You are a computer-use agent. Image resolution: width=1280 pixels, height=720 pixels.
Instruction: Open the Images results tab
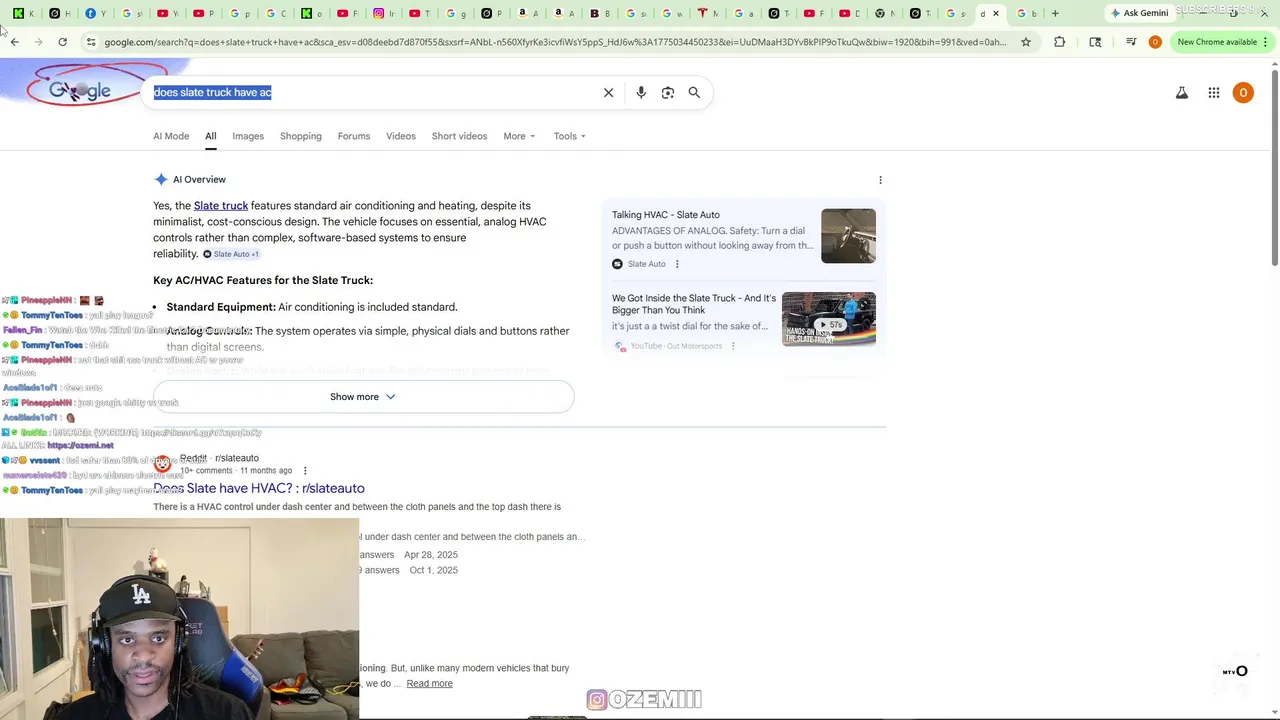coord(248,136)
